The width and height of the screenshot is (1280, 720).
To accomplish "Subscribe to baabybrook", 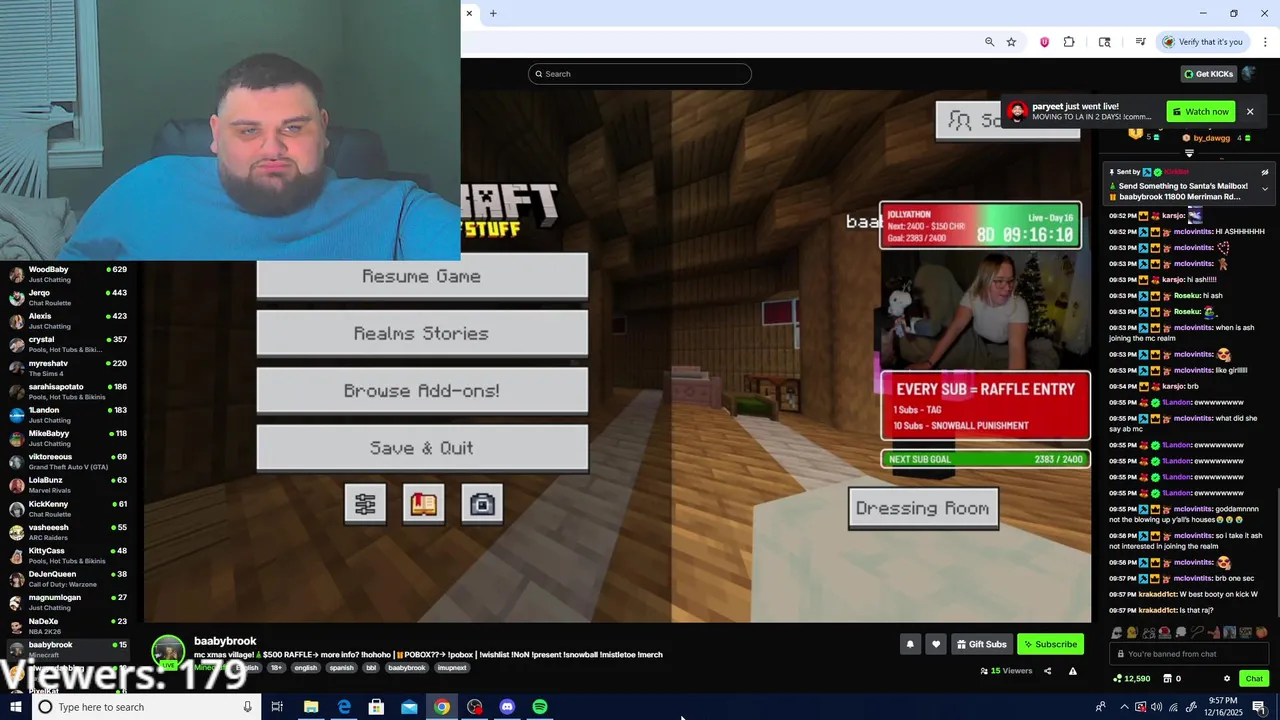I will pos(1051,645).
